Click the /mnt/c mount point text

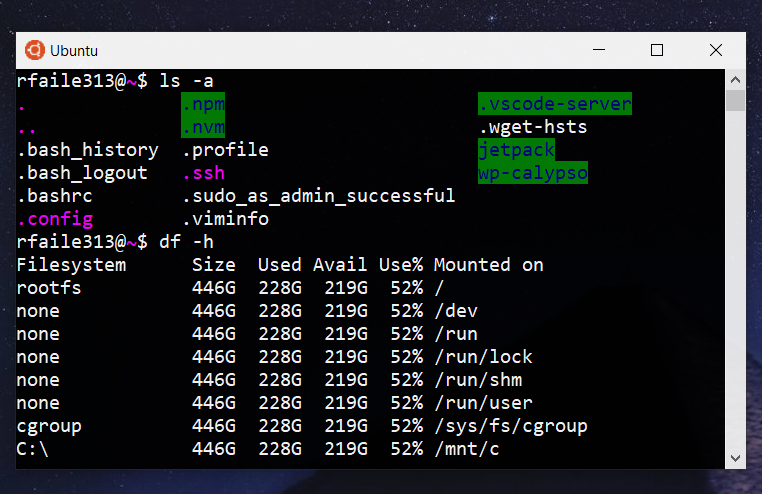coord(466,449)
